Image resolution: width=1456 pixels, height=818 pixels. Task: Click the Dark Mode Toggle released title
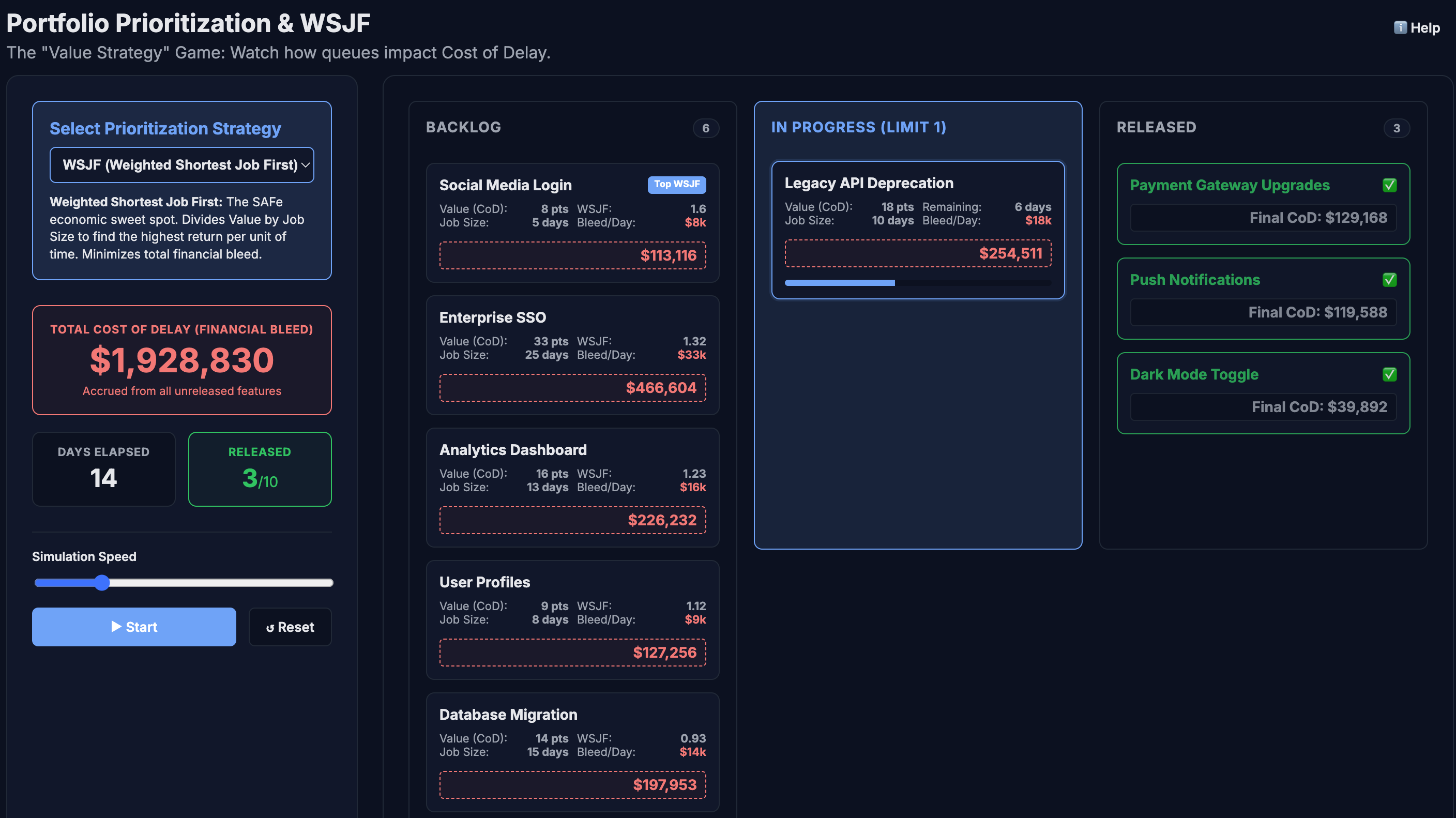(x=1194, y=374)
